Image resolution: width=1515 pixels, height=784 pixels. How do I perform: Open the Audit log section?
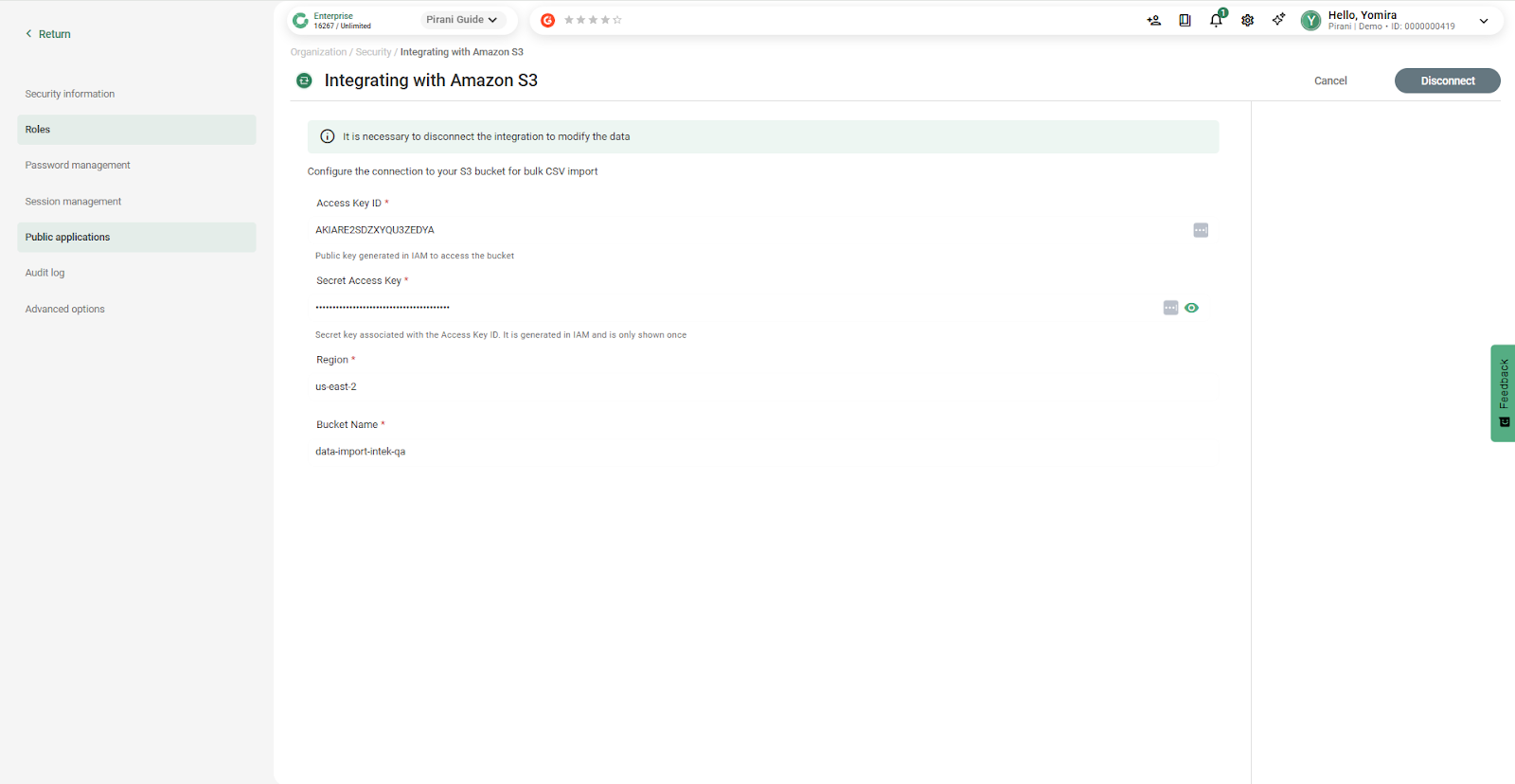(x=45, y=273)
